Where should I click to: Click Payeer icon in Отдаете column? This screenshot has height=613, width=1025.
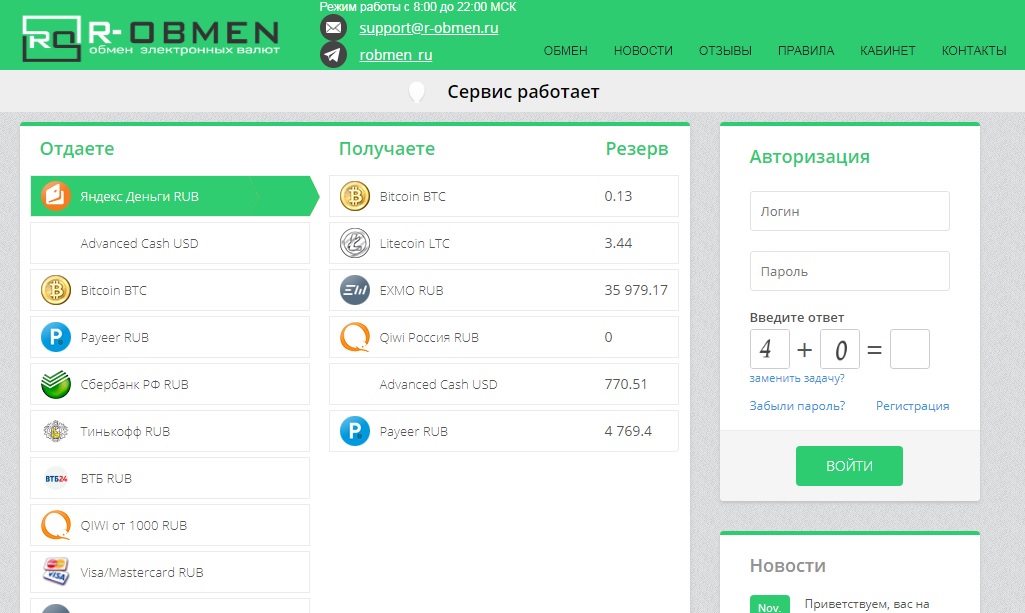pyautogui.click(x=56, y=337)
